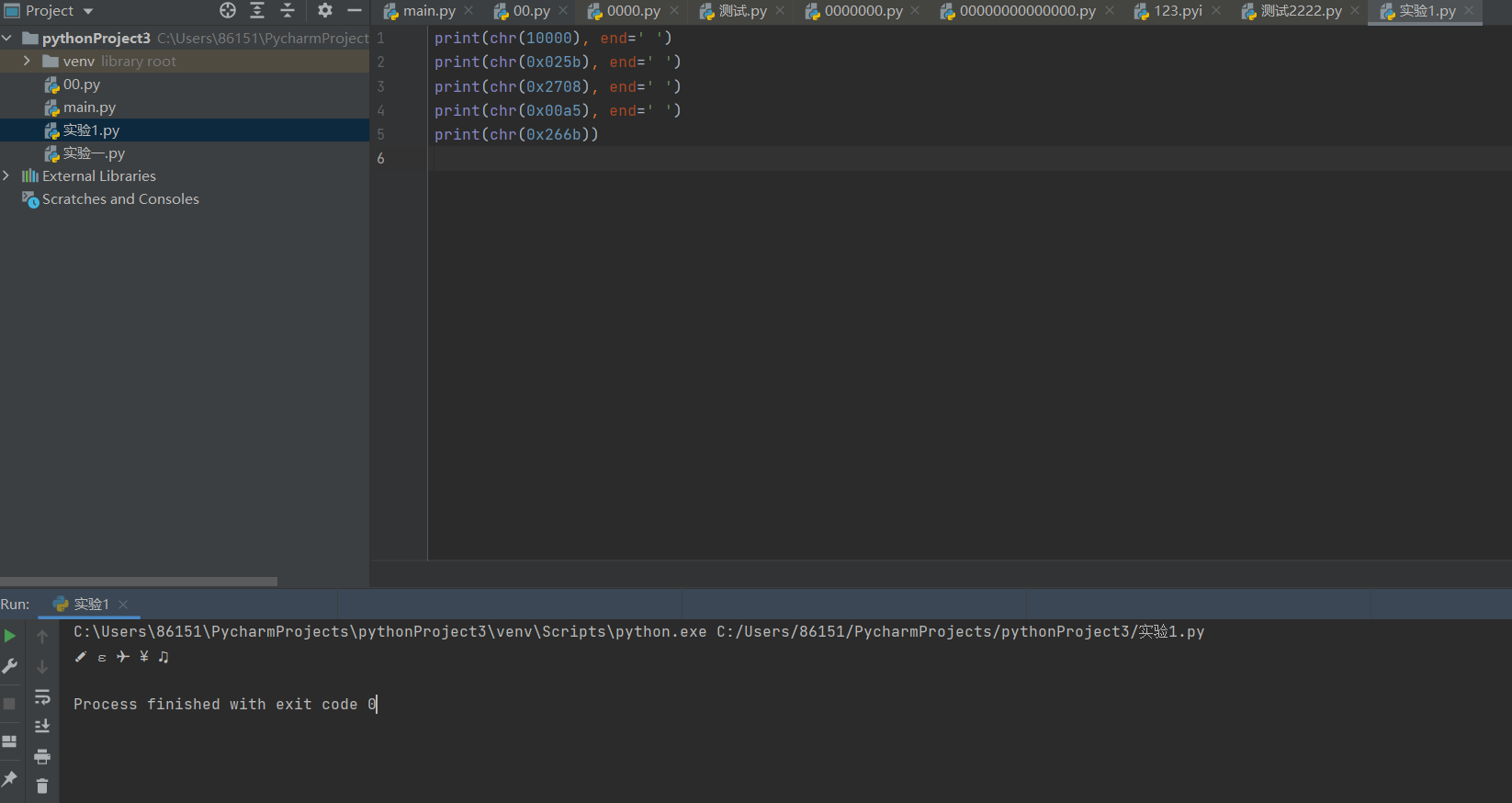Image resolution: width=1512 pixels, height=803 pixels.
Task: Hide the Project tool window
Action: click(x=355, y=10)
